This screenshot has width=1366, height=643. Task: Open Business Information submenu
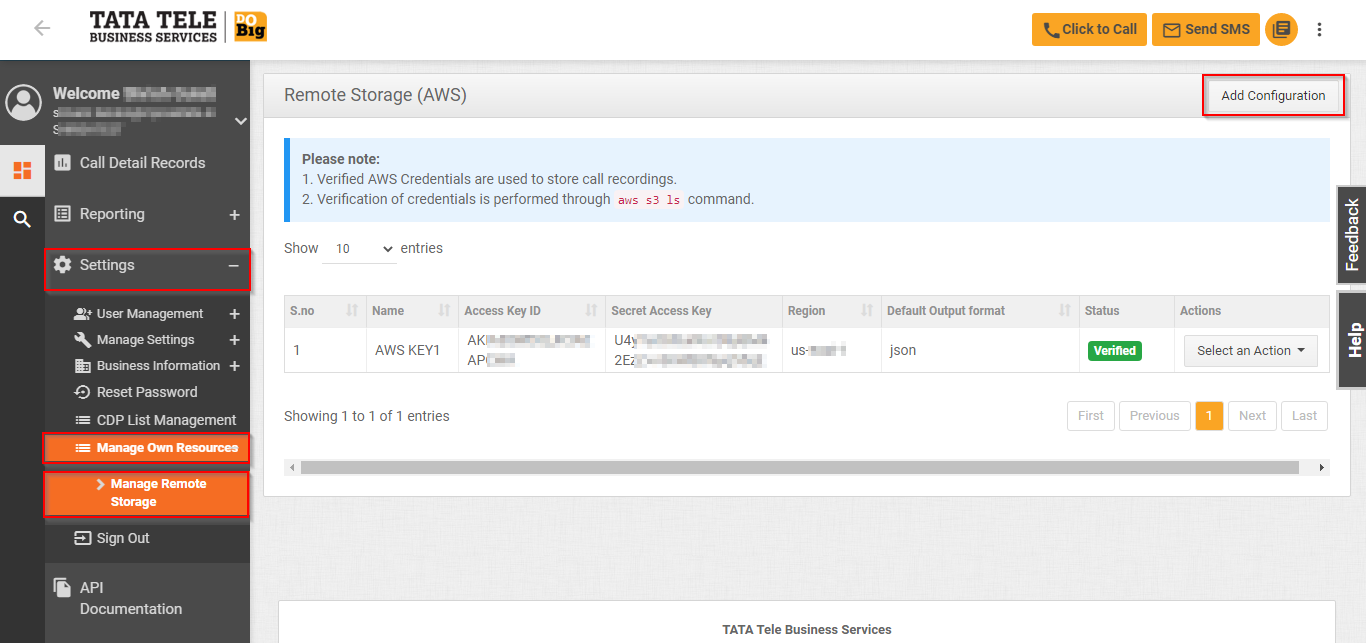[158, 366]
